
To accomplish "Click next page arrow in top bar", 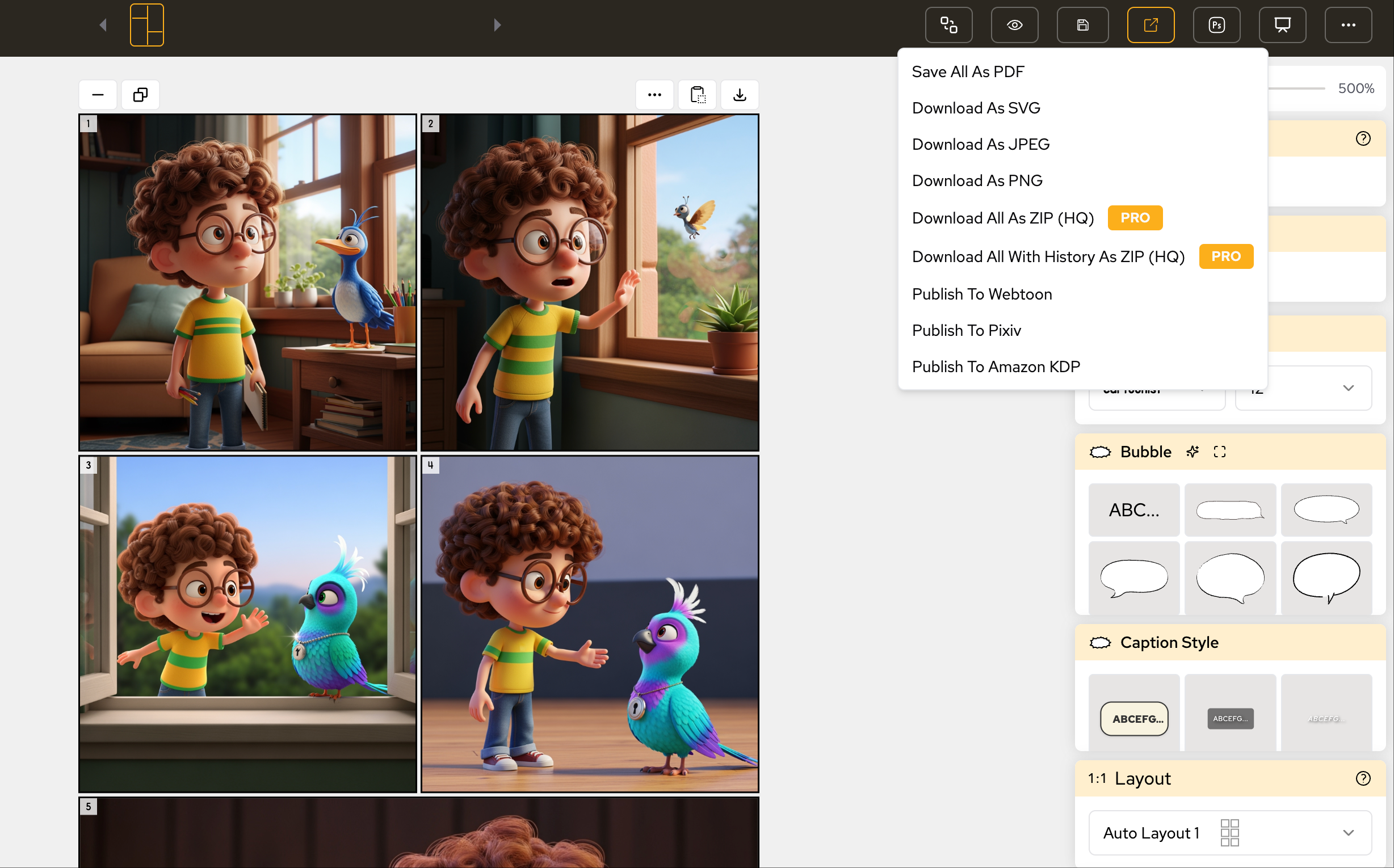I will click(x=497, y=25).
